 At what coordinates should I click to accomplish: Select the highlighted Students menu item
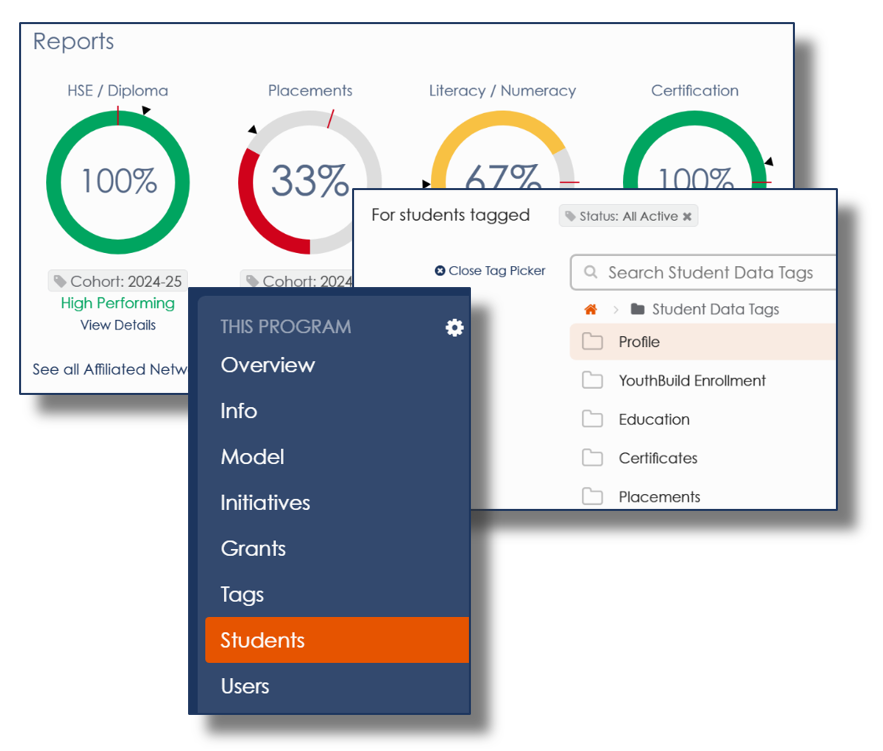(x=337, y=640)
